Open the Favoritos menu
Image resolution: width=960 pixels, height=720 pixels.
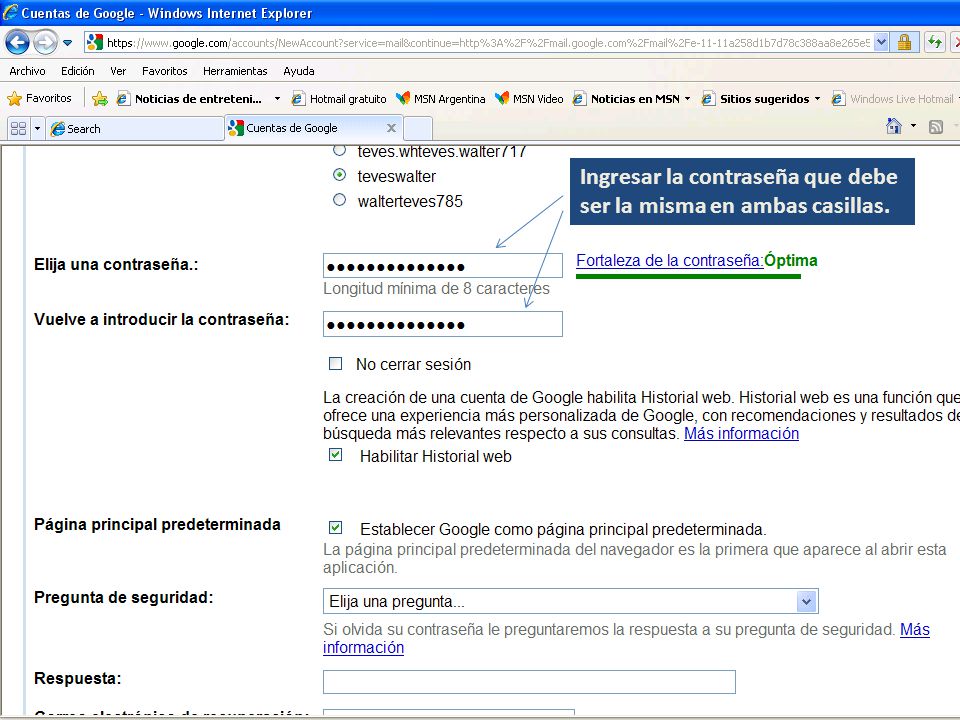(165, 71)
